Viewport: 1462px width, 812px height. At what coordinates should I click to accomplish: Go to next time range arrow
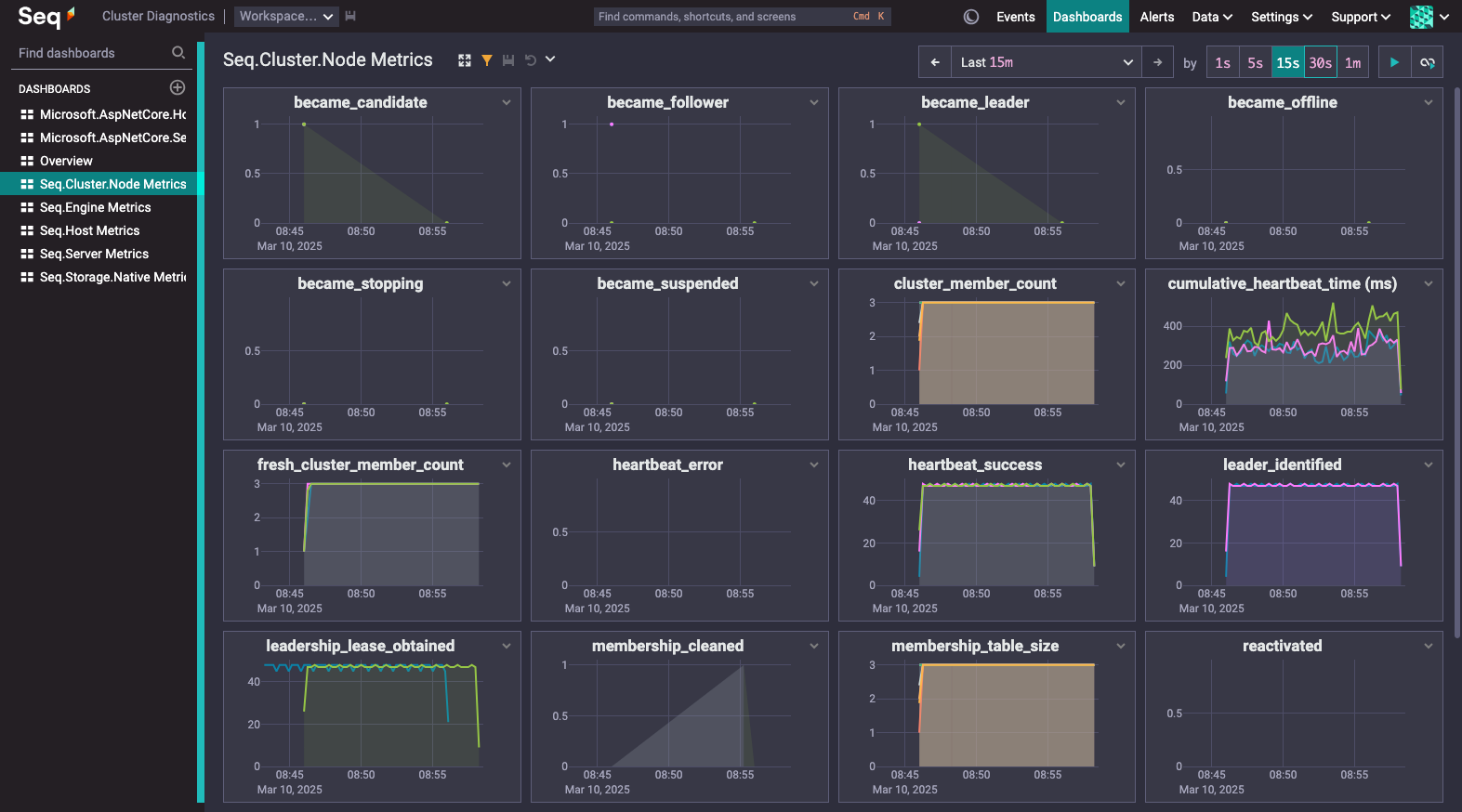1157,62
